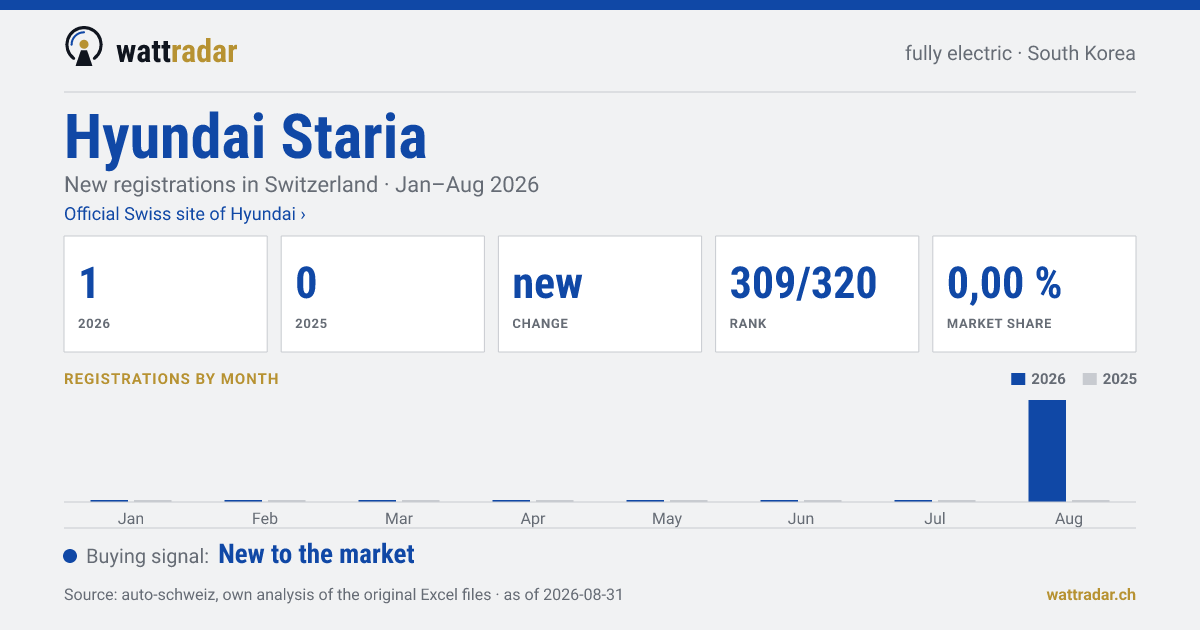The height and width of the screenshot is (630, 1200).
Task: Click the 2025 registrations card showing 0
Action: pyautogui.click(x=383, y=294)
